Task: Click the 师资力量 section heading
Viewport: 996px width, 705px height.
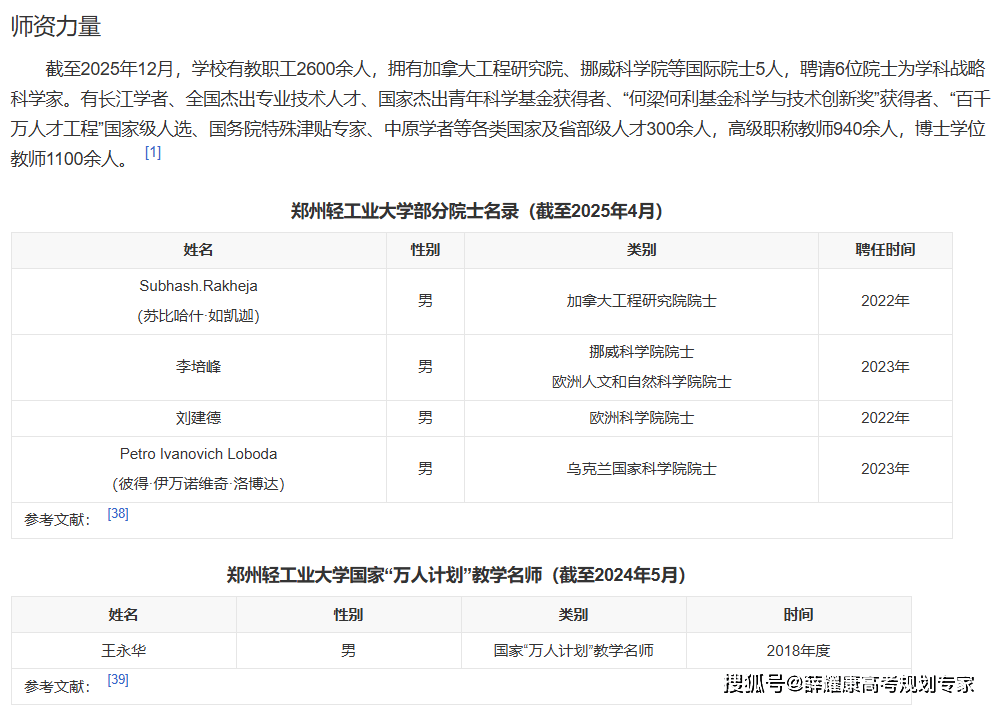Action: [56, 27]
